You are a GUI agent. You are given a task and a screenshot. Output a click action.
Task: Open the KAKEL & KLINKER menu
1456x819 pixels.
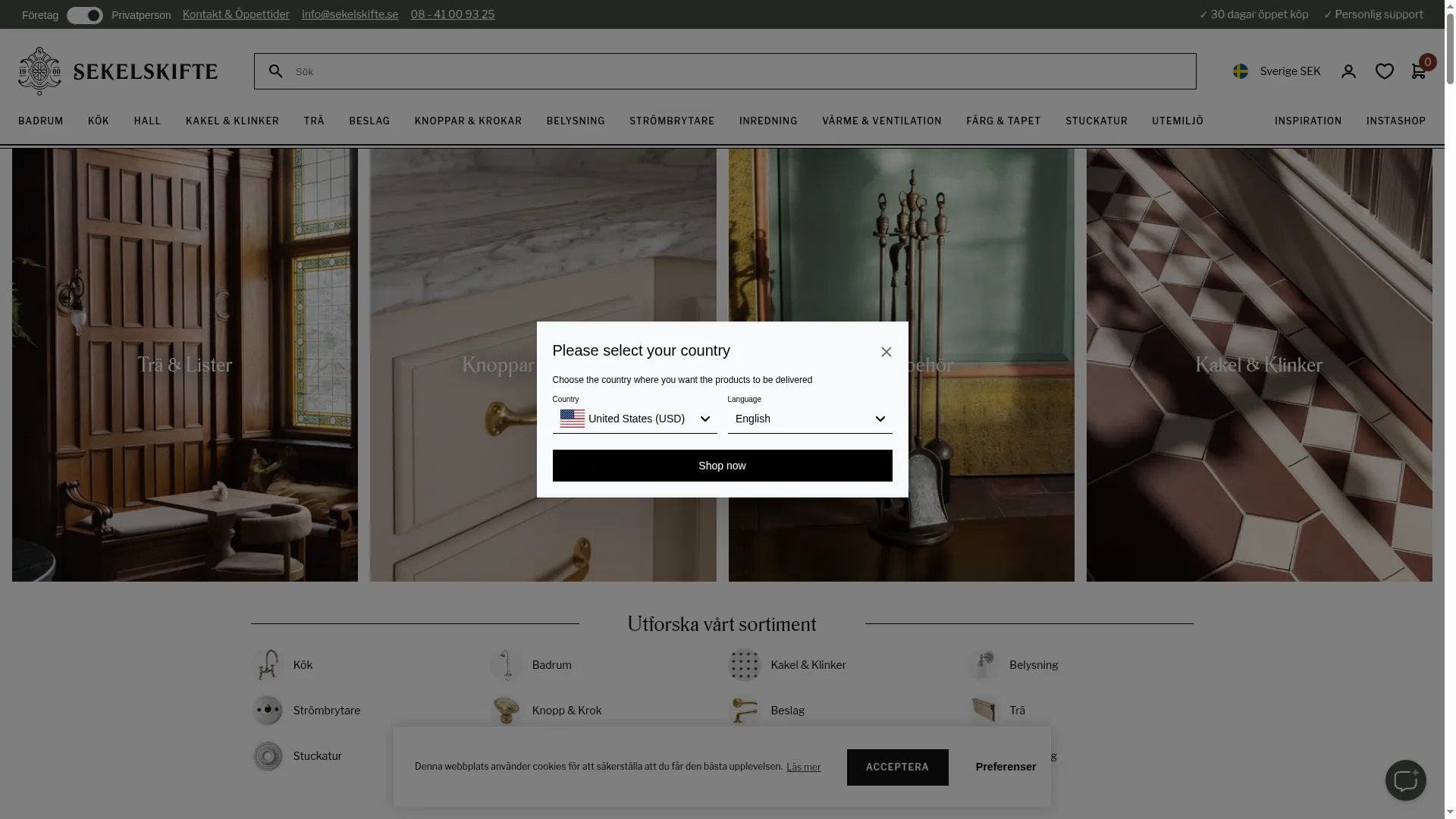pyautogui.click(x=232, y=121)
